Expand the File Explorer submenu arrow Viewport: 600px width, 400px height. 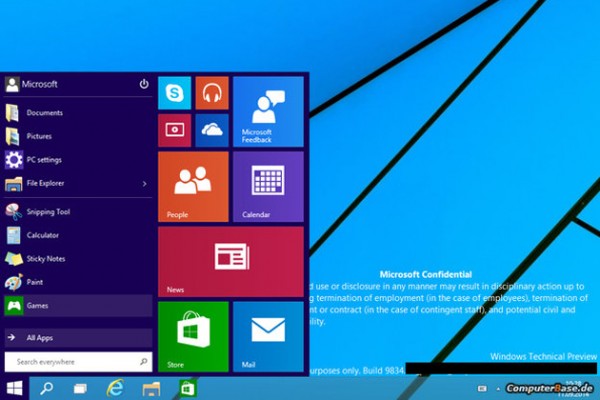[145, 183]
